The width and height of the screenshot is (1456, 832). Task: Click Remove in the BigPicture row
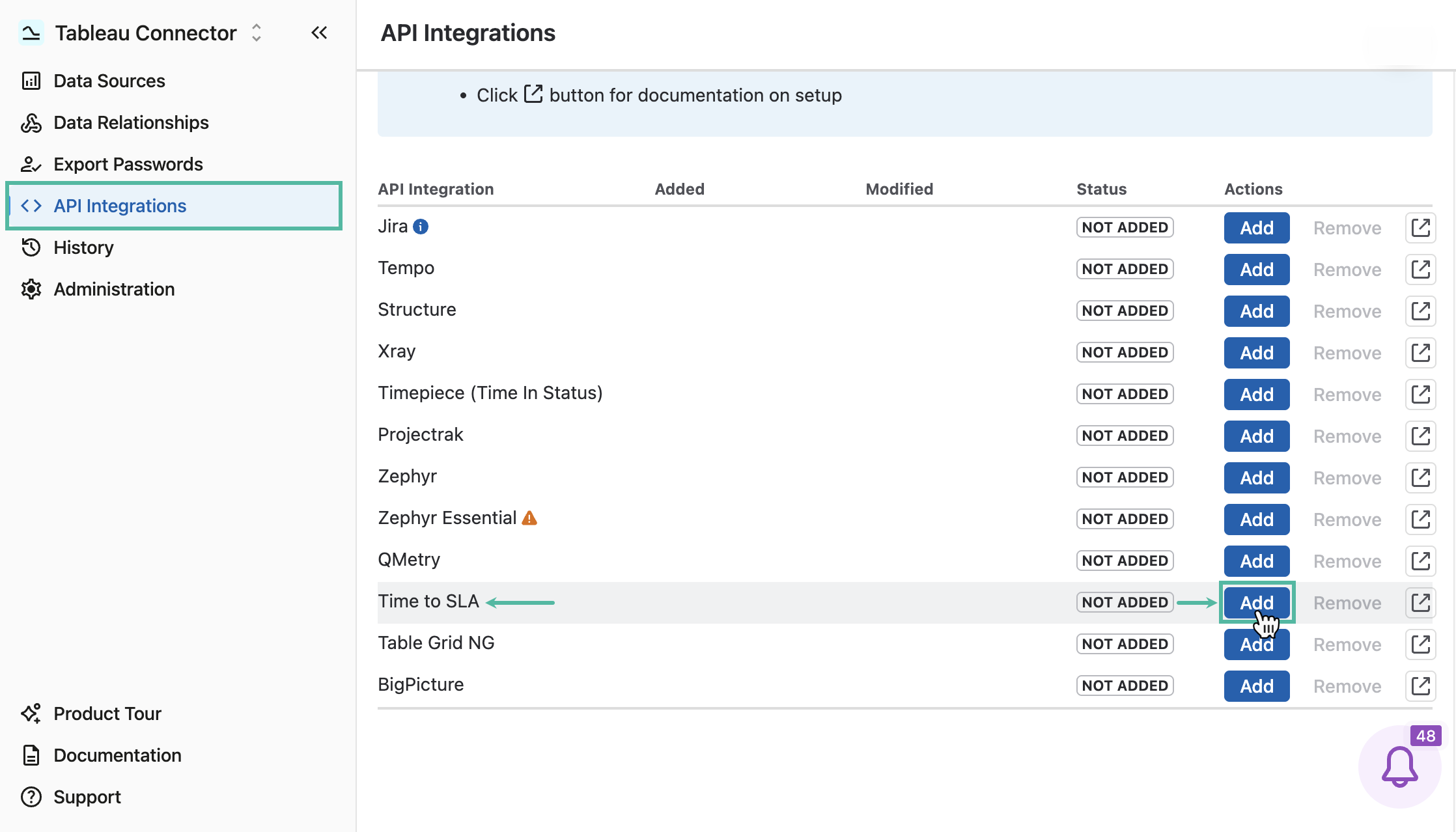1347,686
